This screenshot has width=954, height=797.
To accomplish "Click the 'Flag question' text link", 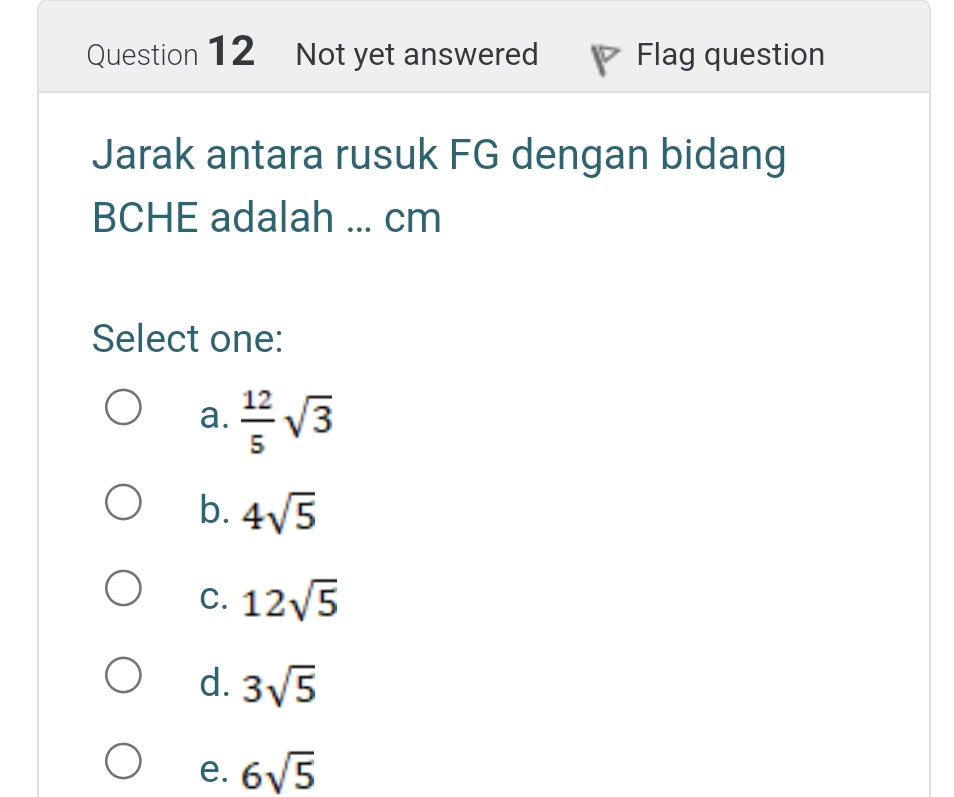I will coord(730,55).
